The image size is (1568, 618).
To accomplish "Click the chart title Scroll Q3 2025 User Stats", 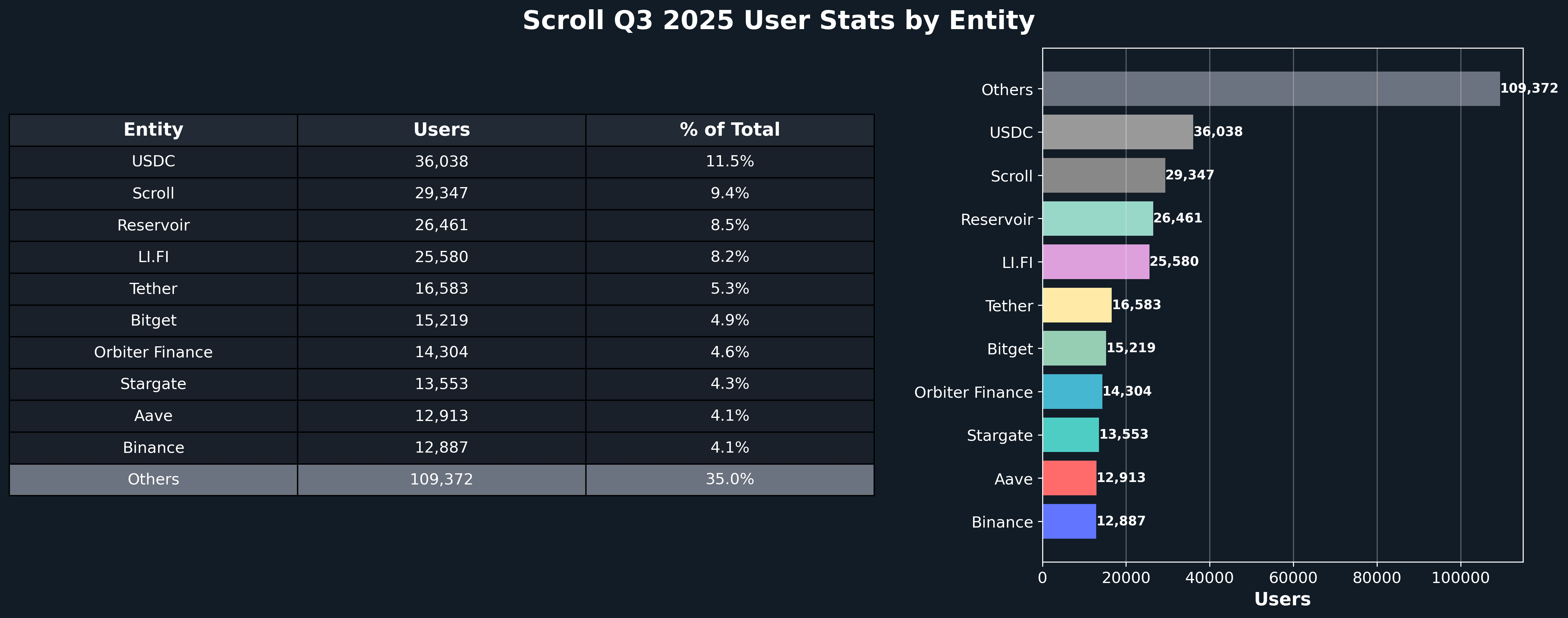I will pyautogui.click(x=778, y=21).
